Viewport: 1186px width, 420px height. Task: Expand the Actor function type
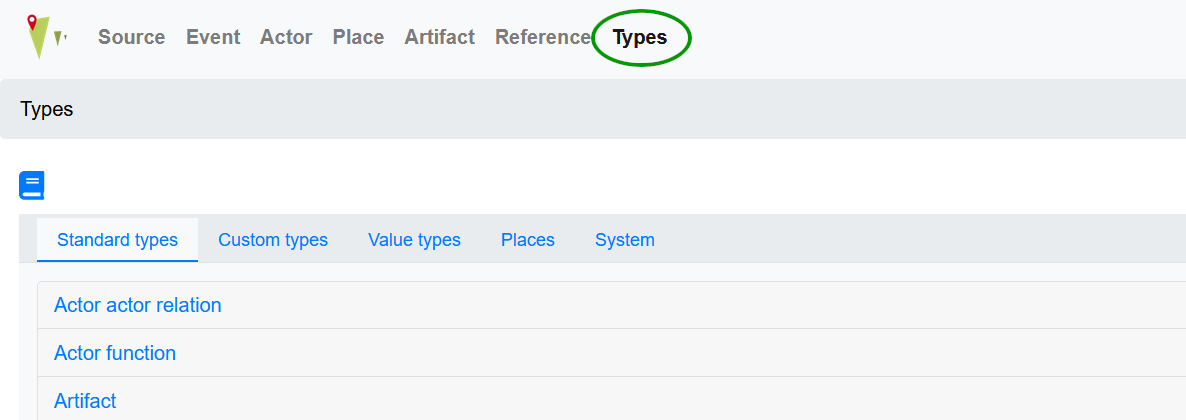coord(115,353)
